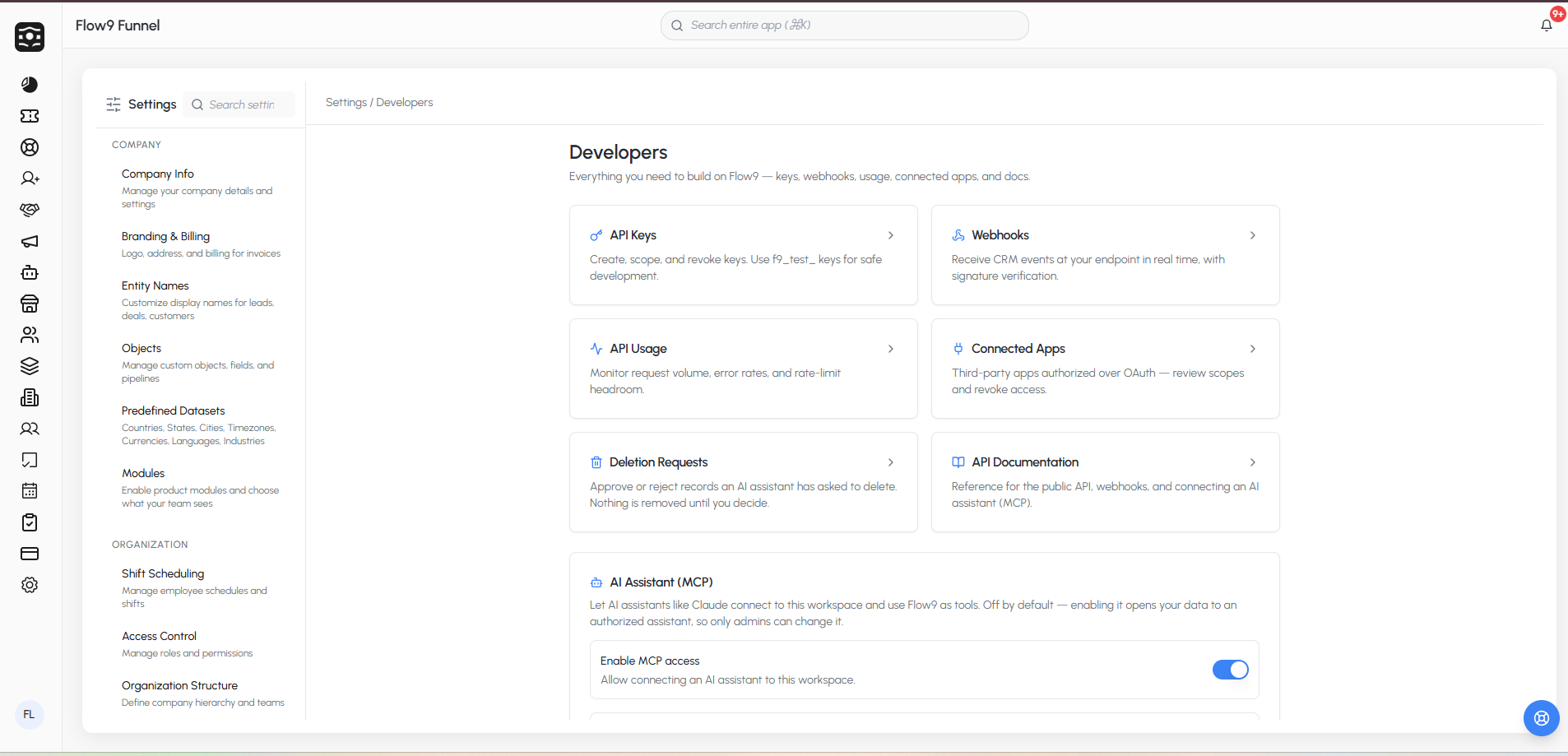This screenshot has width=1568, height=756.
Task: Open the people contacts icon
Action: pyautogui.click(x=30, y=335)
